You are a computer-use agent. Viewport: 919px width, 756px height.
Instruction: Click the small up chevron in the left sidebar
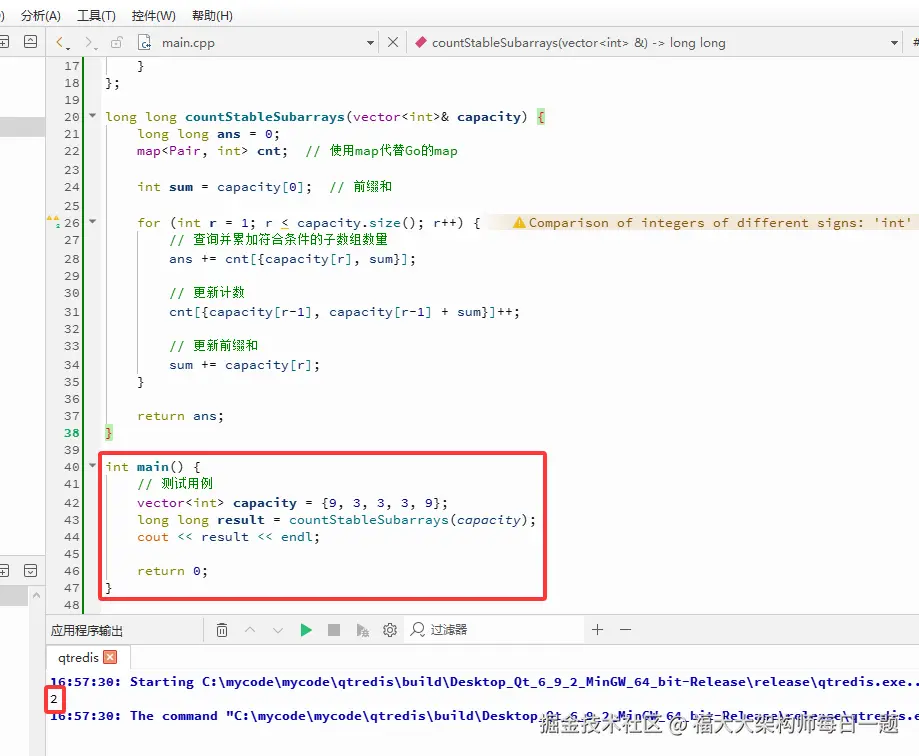(x=36, y=595)
